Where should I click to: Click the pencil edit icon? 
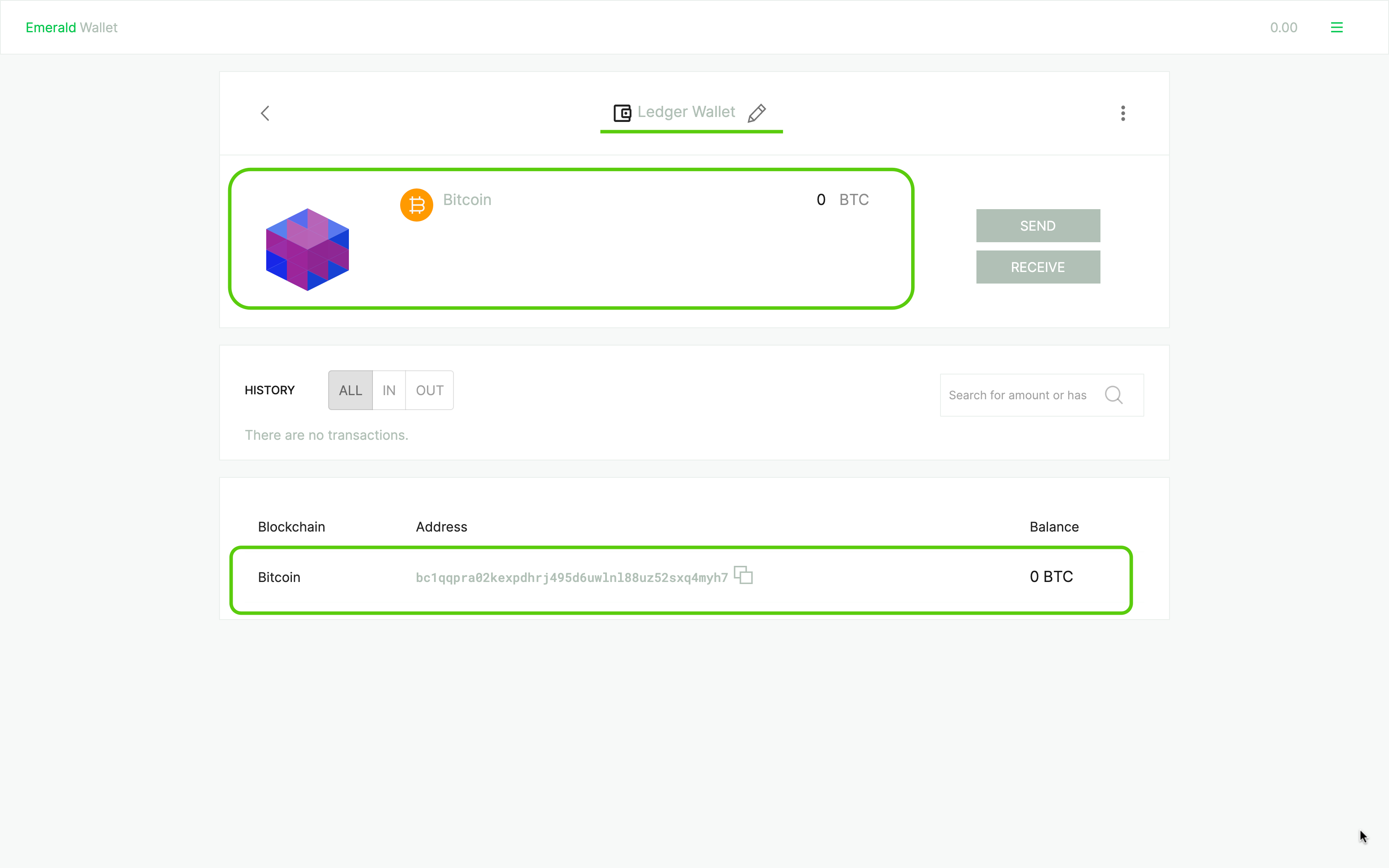pos(757,113)
